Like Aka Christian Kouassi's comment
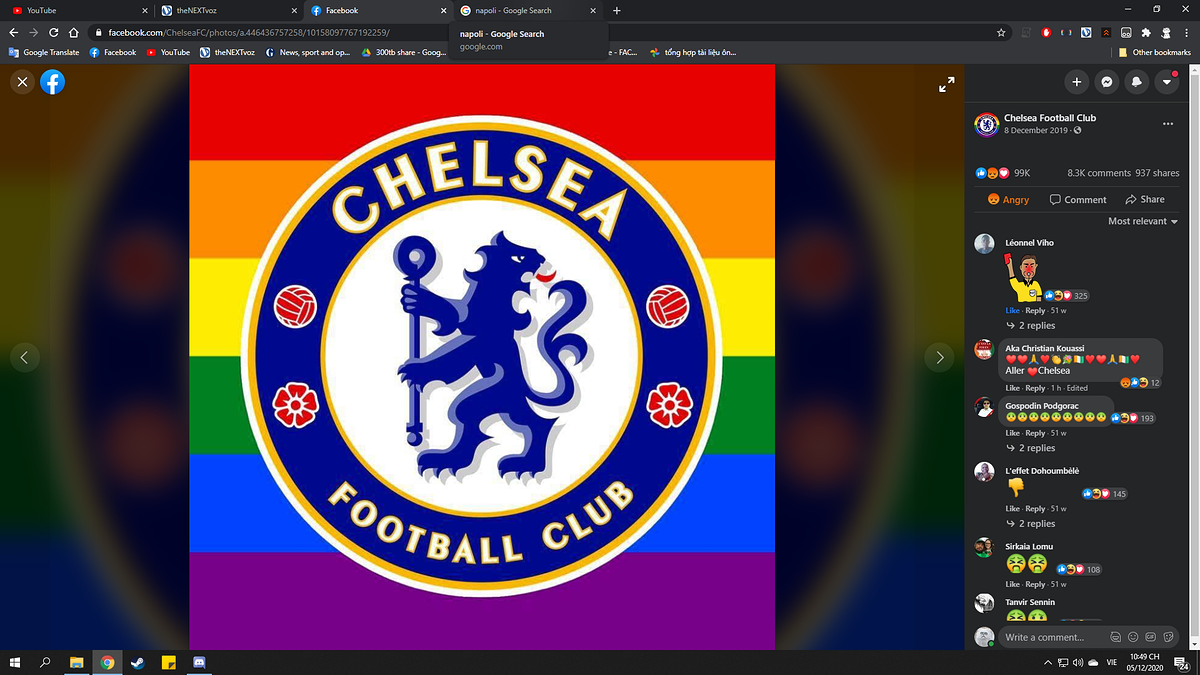 [x=1012, y=388]
